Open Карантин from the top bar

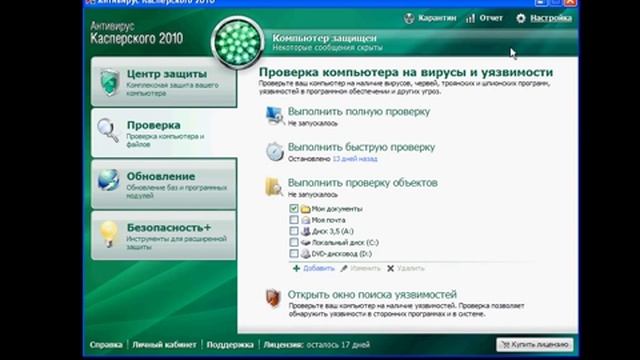pos(437,18)
